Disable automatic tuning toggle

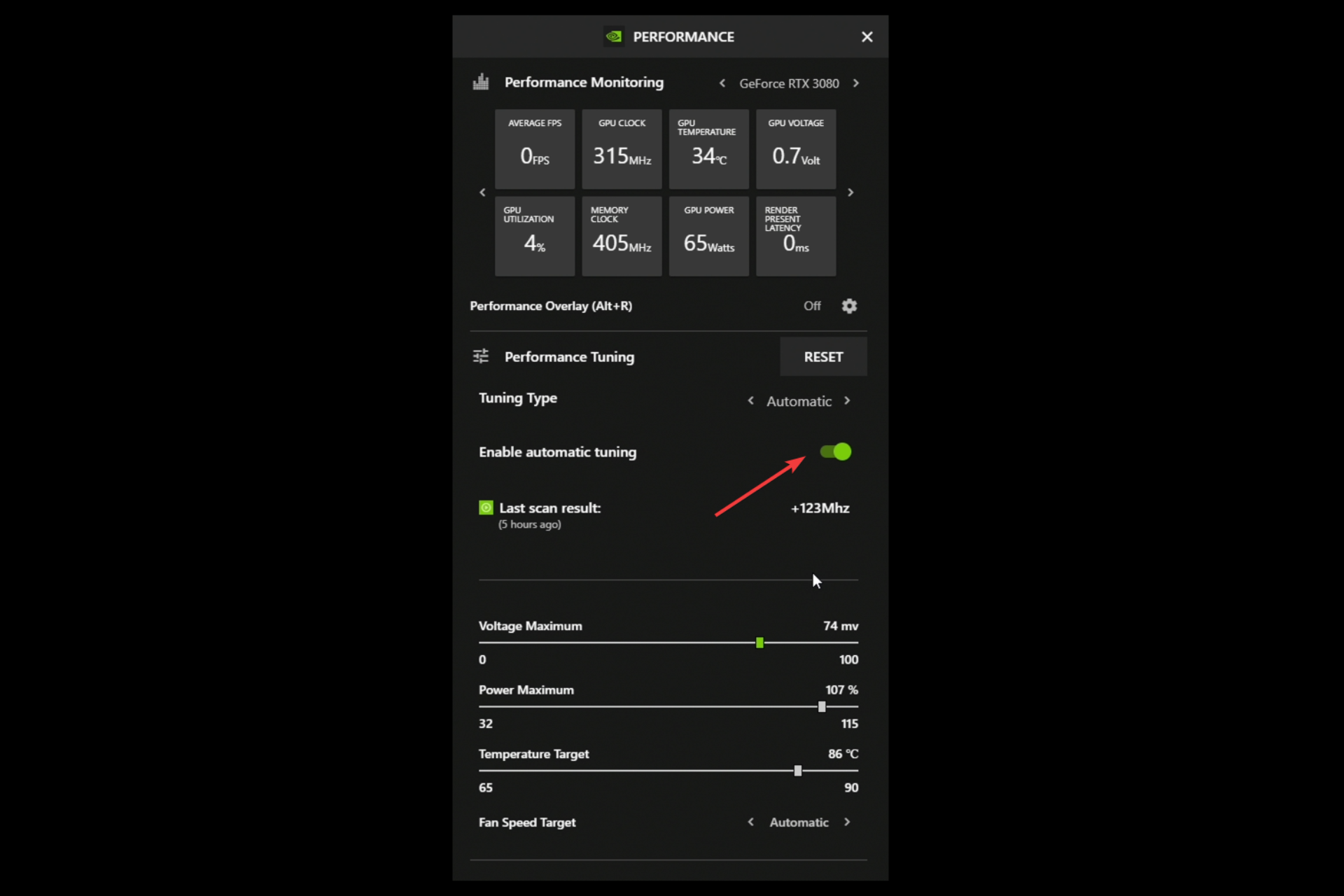click(x=836, y=451)
